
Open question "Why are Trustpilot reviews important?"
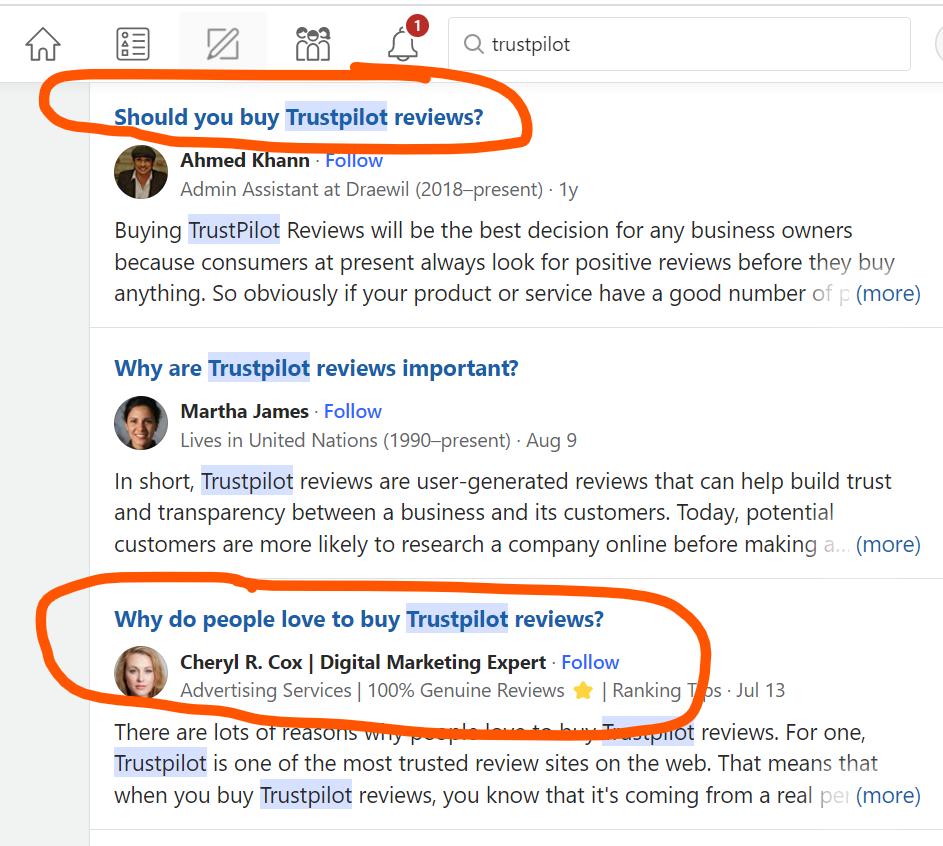click(x=316, y=368)
